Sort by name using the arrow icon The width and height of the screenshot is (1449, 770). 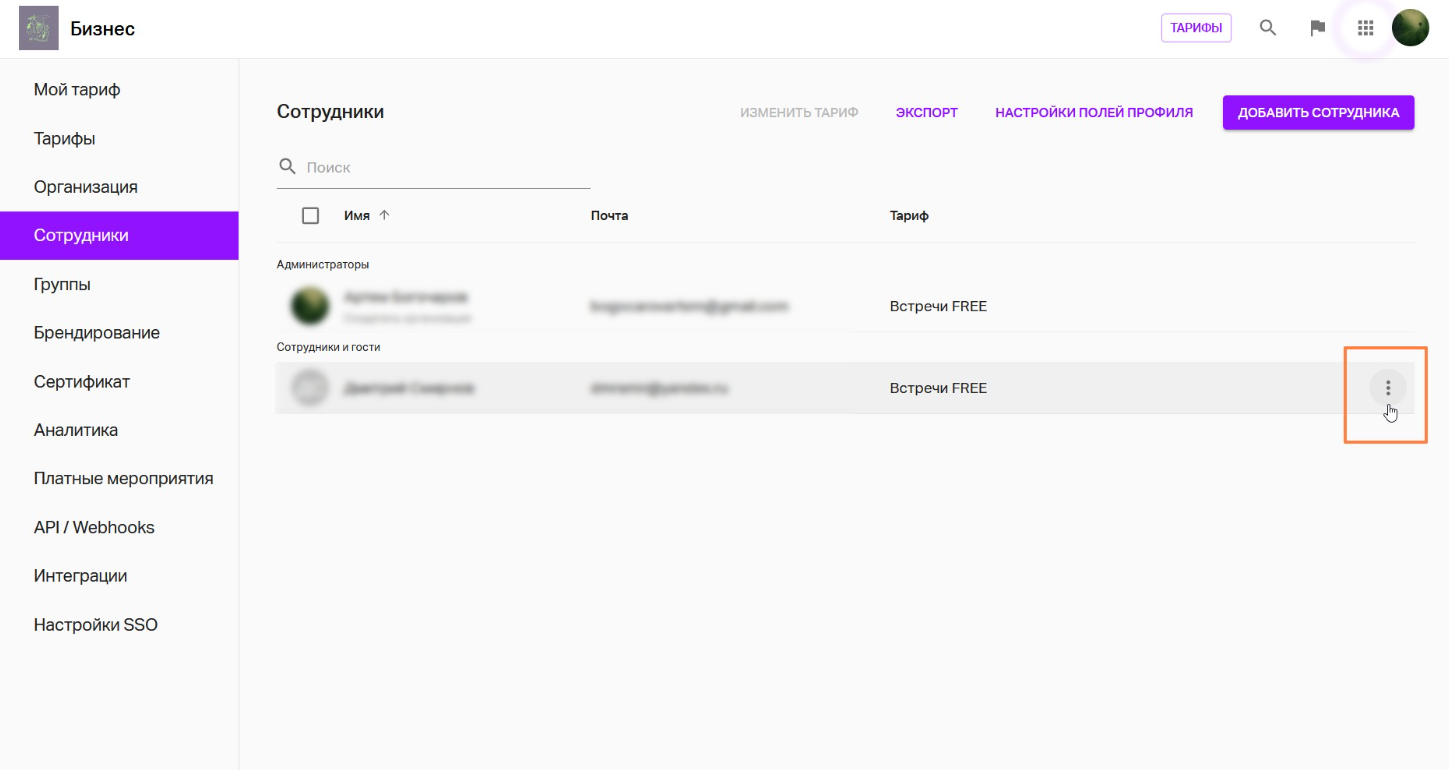coord(385,215)
